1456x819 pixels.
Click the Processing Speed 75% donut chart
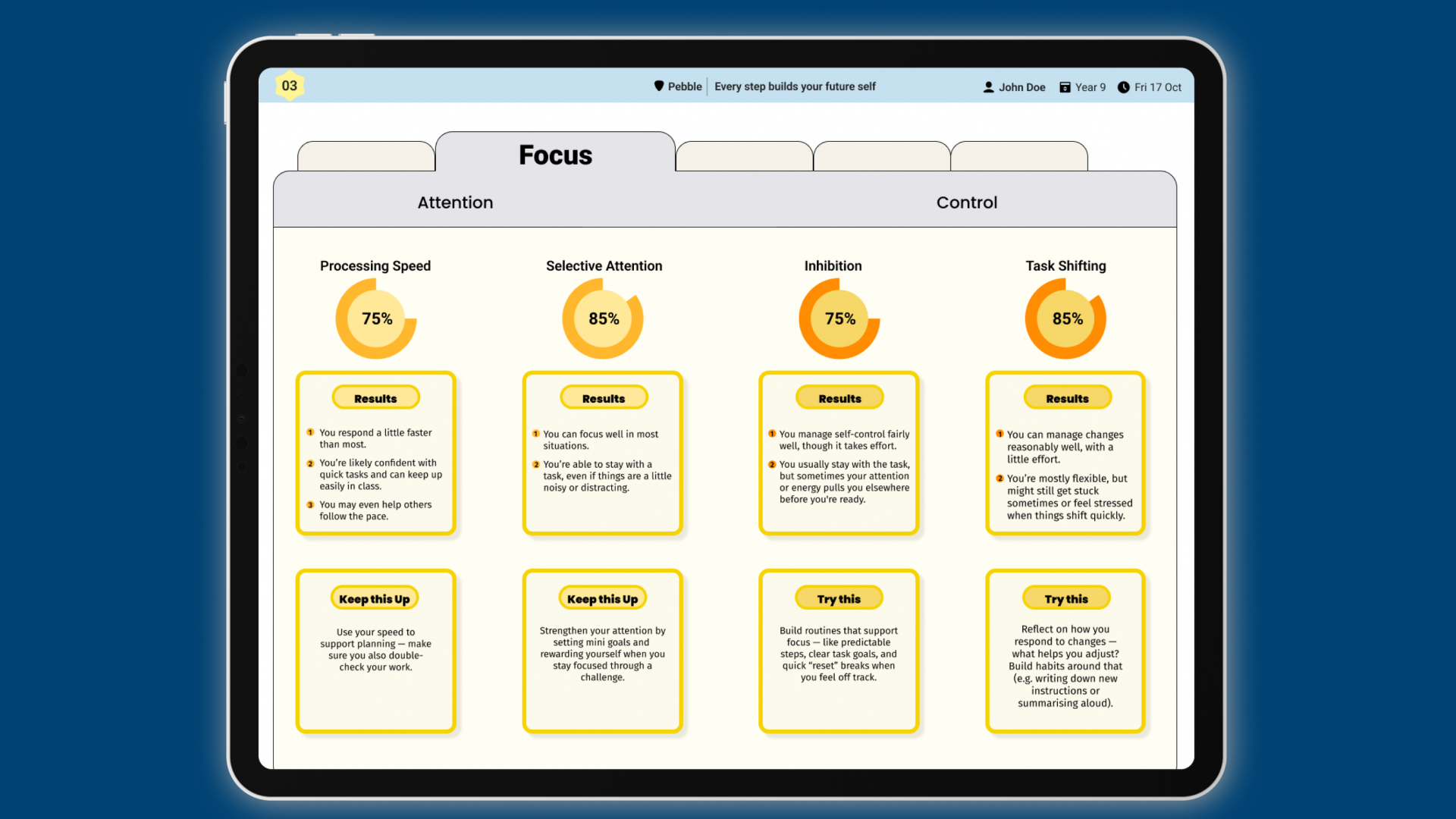point(376,318)
